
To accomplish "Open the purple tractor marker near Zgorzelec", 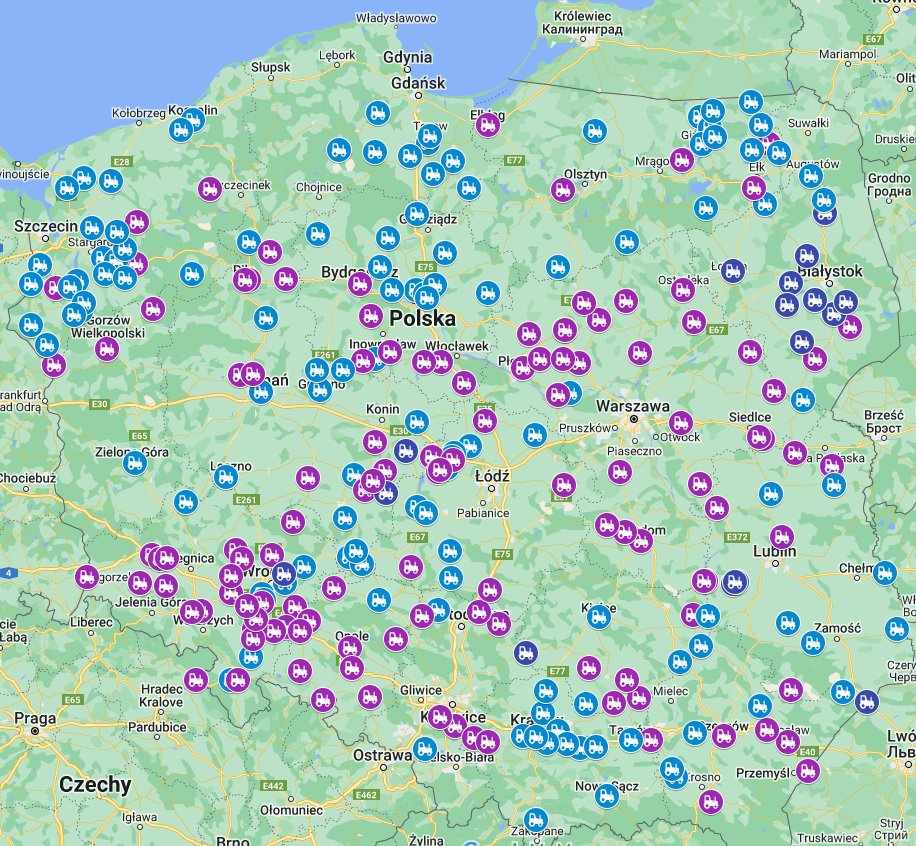I will [87, 577].
